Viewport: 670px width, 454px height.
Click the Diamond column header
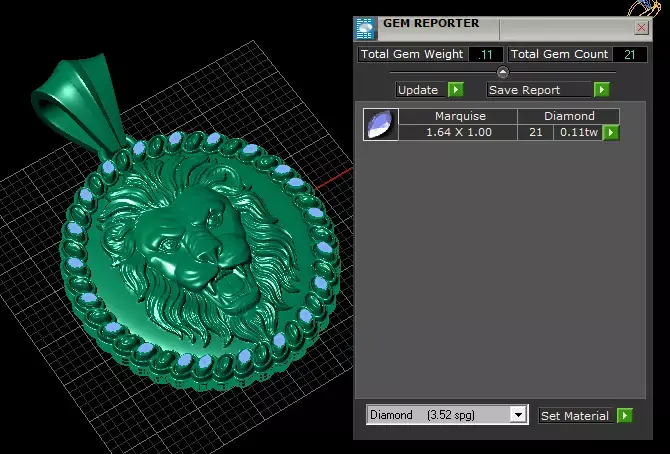[569, 116]
